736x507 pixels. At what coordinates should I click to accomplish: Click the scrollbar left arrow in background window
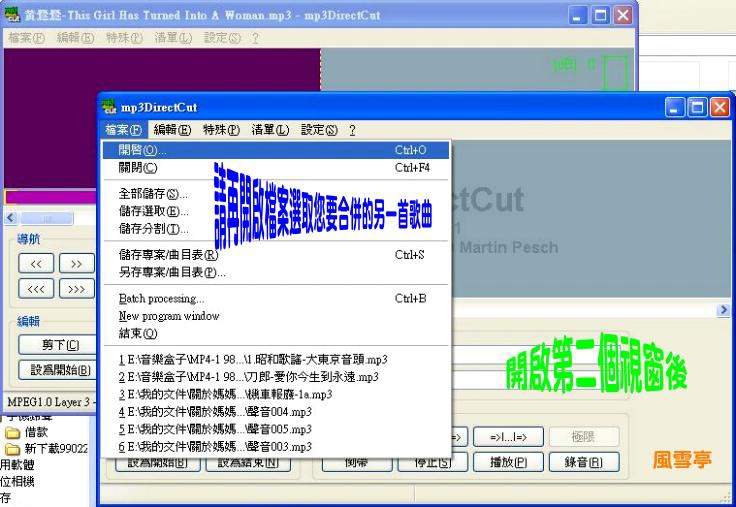(11, 218)
